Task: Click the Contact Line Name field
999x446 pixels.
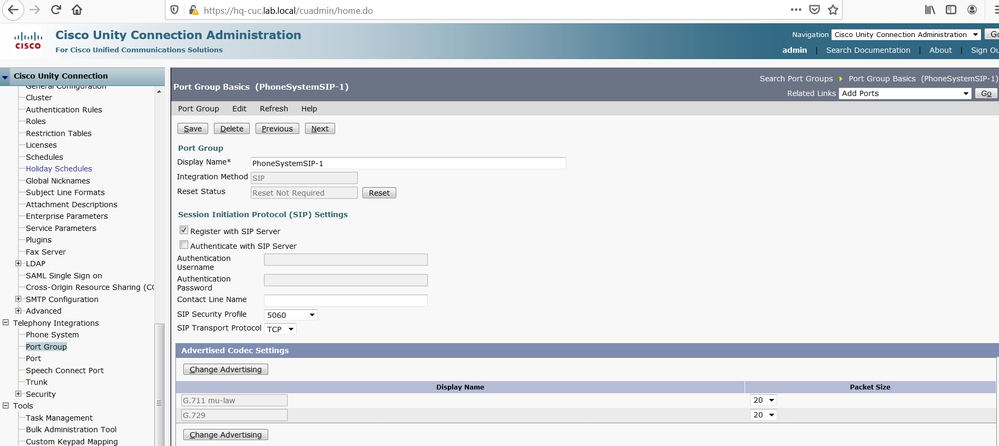Action: pyautogui.click(x=346, y=300)
